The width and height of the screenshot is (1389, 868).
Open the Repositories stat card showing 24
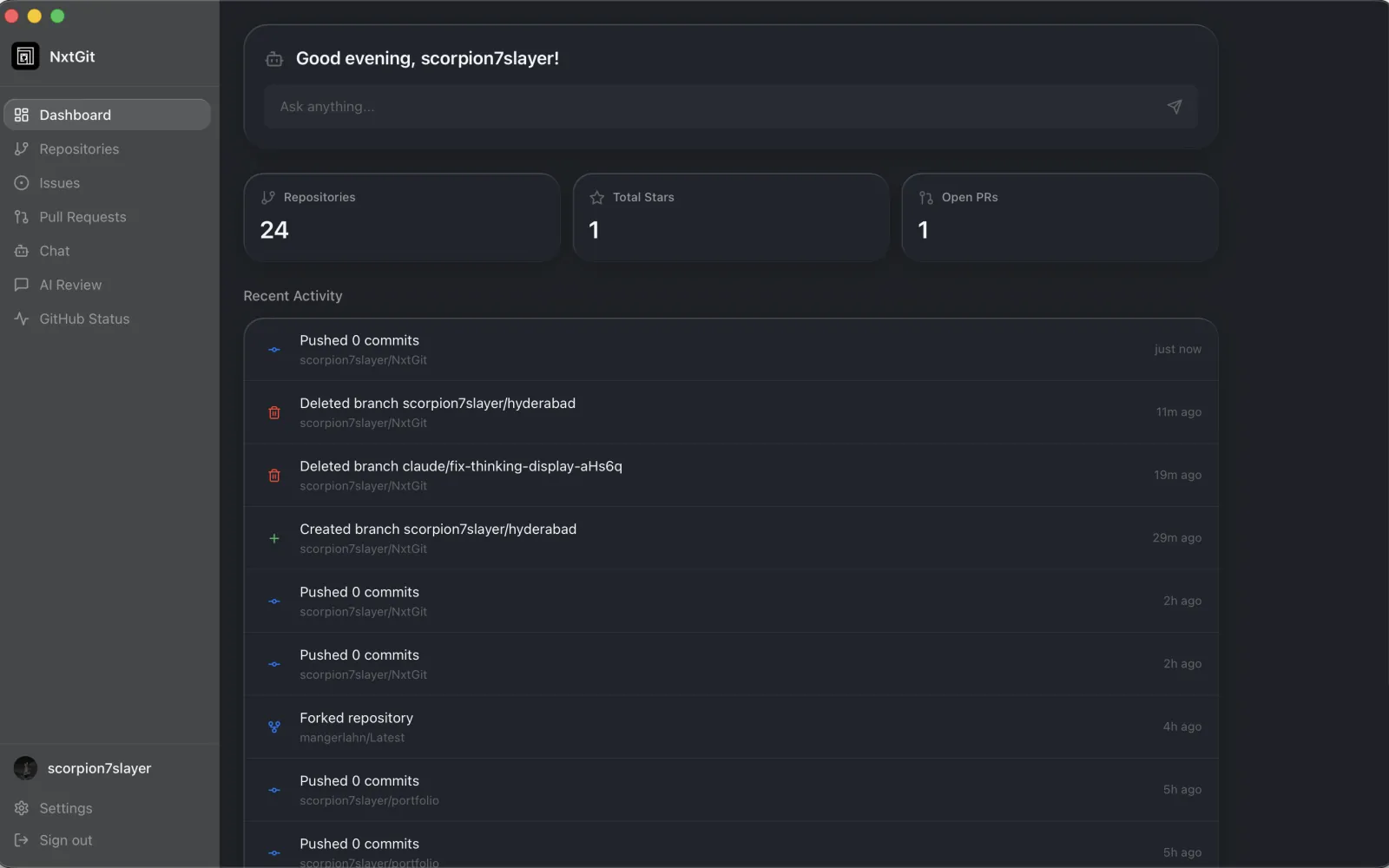coord(402,217)
